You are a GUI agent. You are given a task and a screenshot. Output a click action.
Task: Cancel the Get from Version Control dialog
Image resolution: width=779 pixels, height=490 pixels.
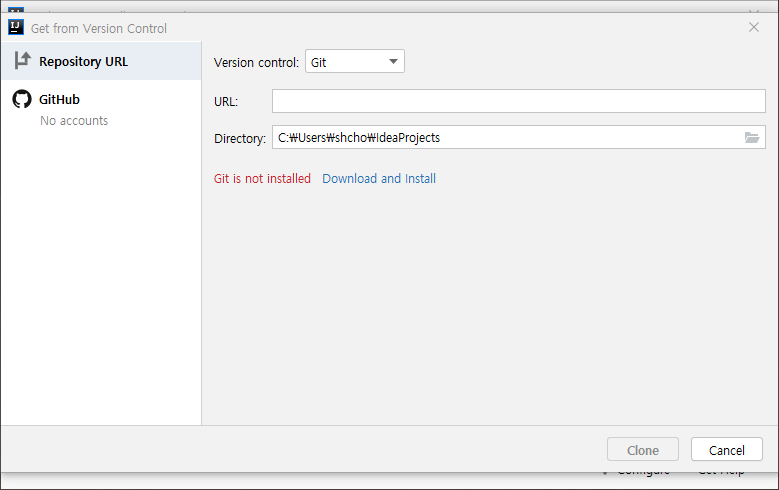pos(726,450)
